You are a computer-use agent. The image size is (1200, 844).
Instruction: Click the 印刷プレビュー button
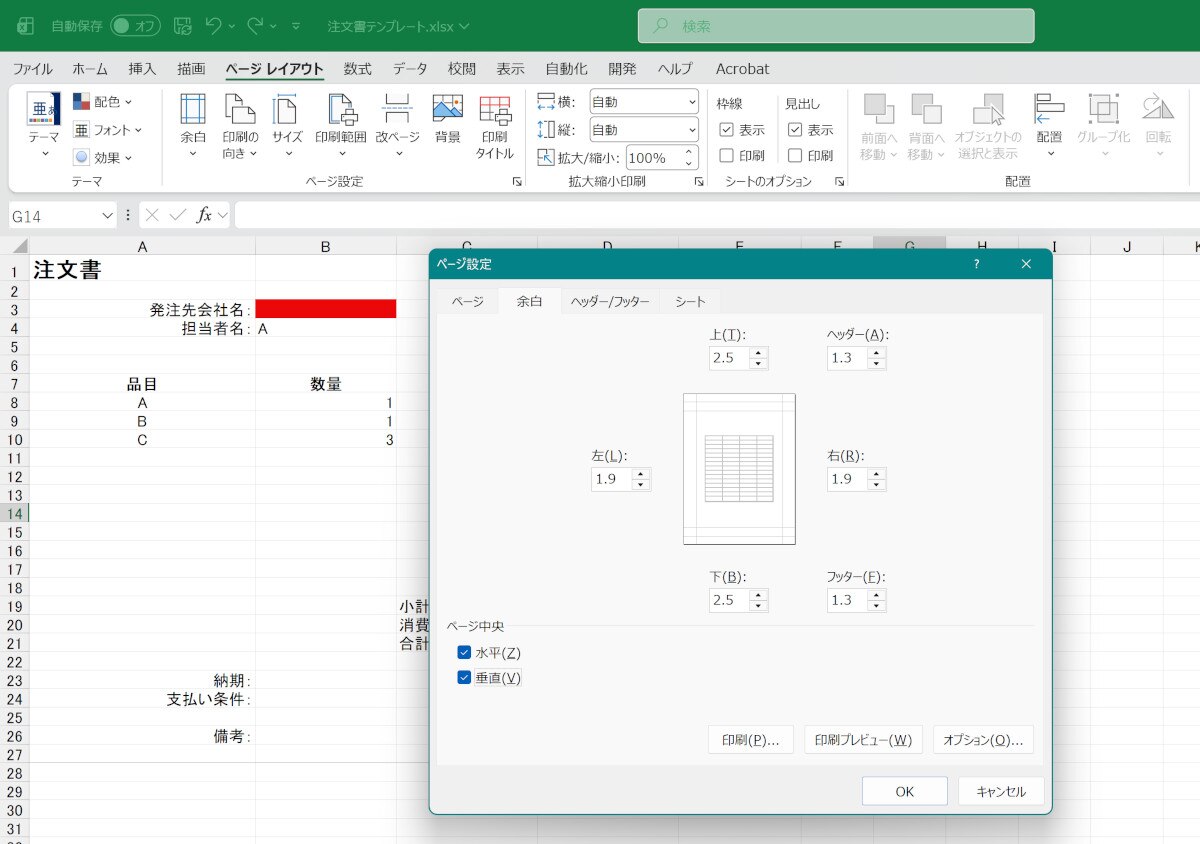tap(862, 740)
